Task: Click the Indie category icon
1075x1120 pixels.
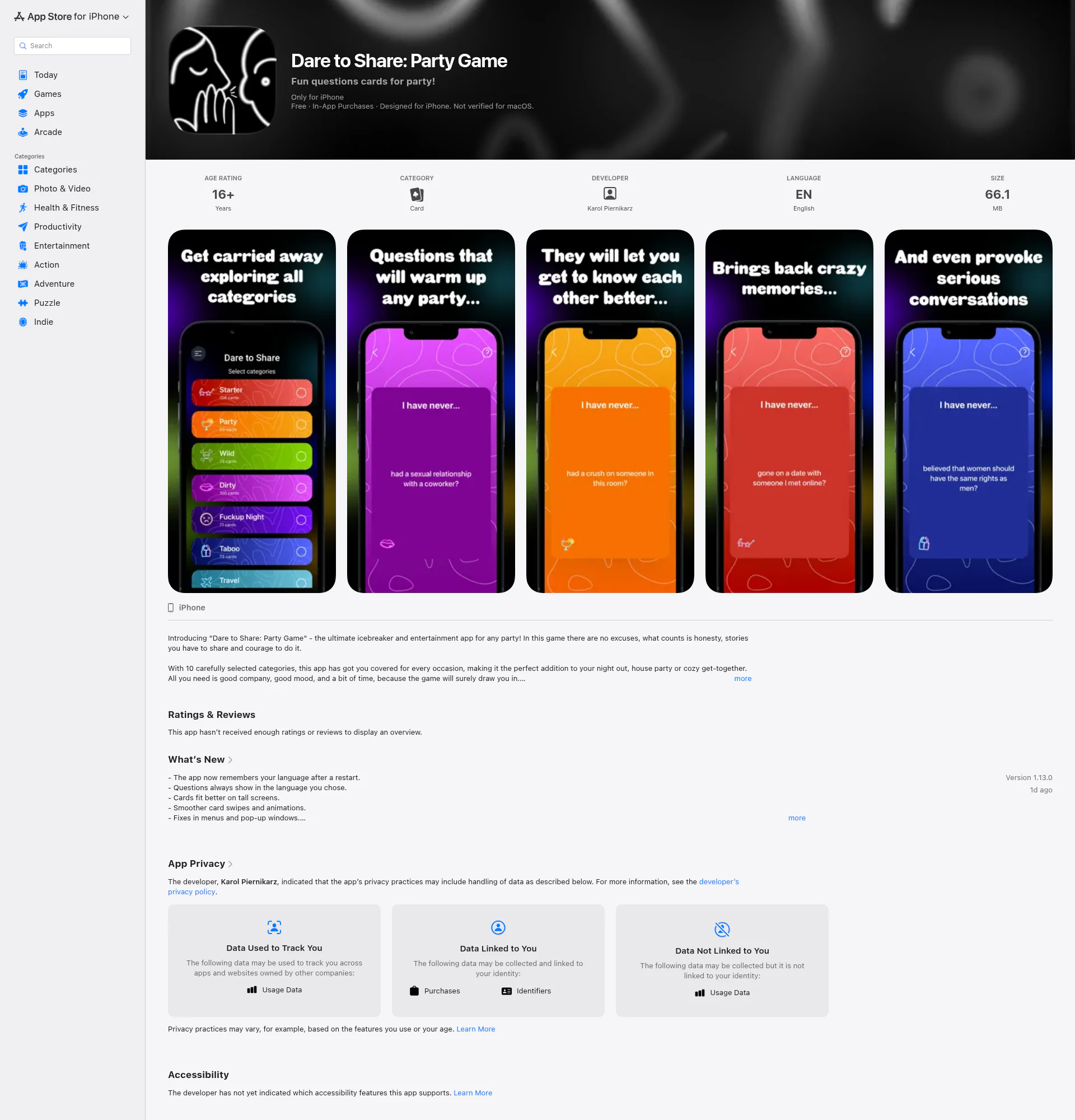Action: pos(23,321)
